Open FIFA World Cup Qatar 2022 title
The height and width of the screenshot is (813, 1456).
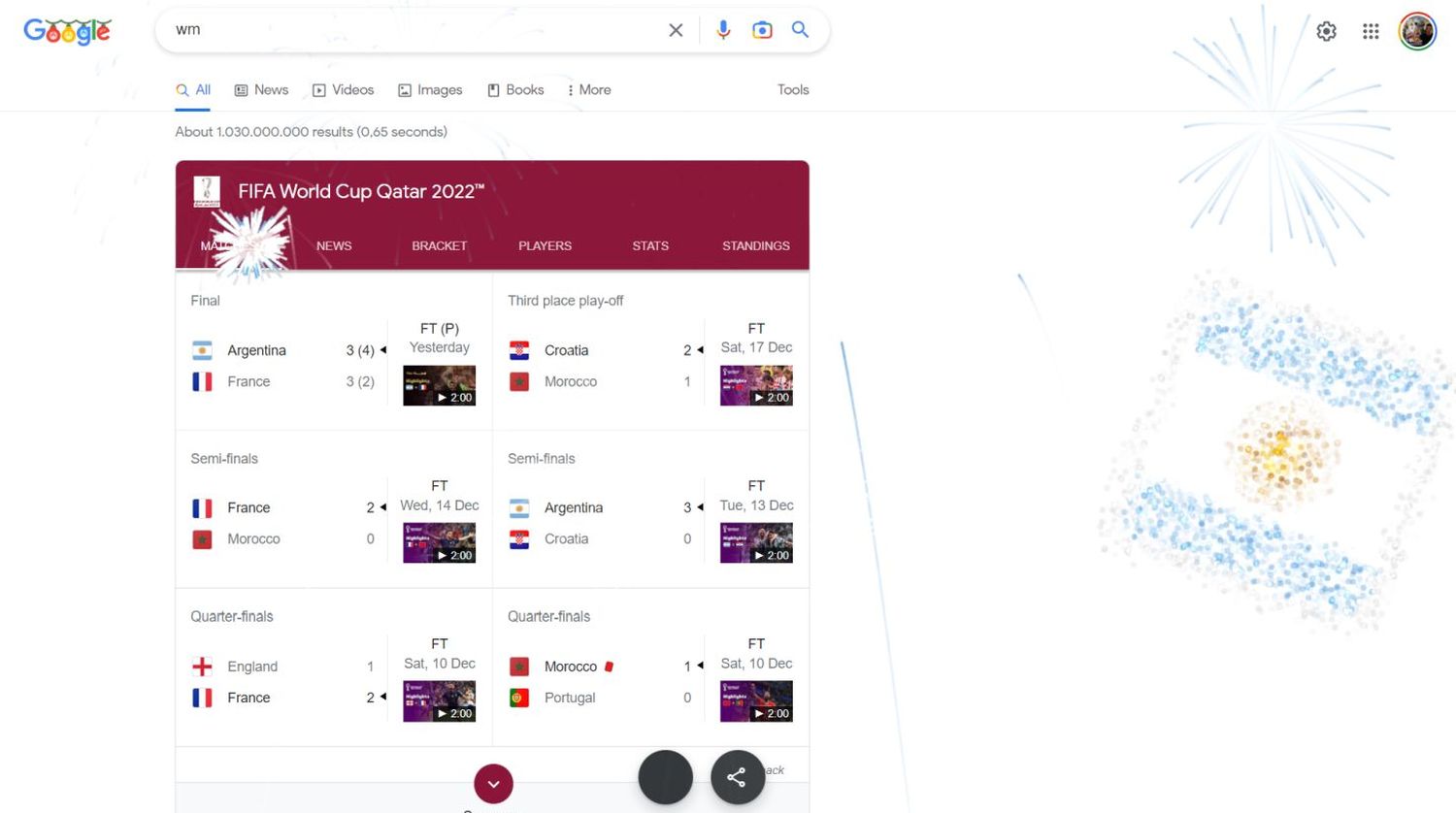click(360, 191)
